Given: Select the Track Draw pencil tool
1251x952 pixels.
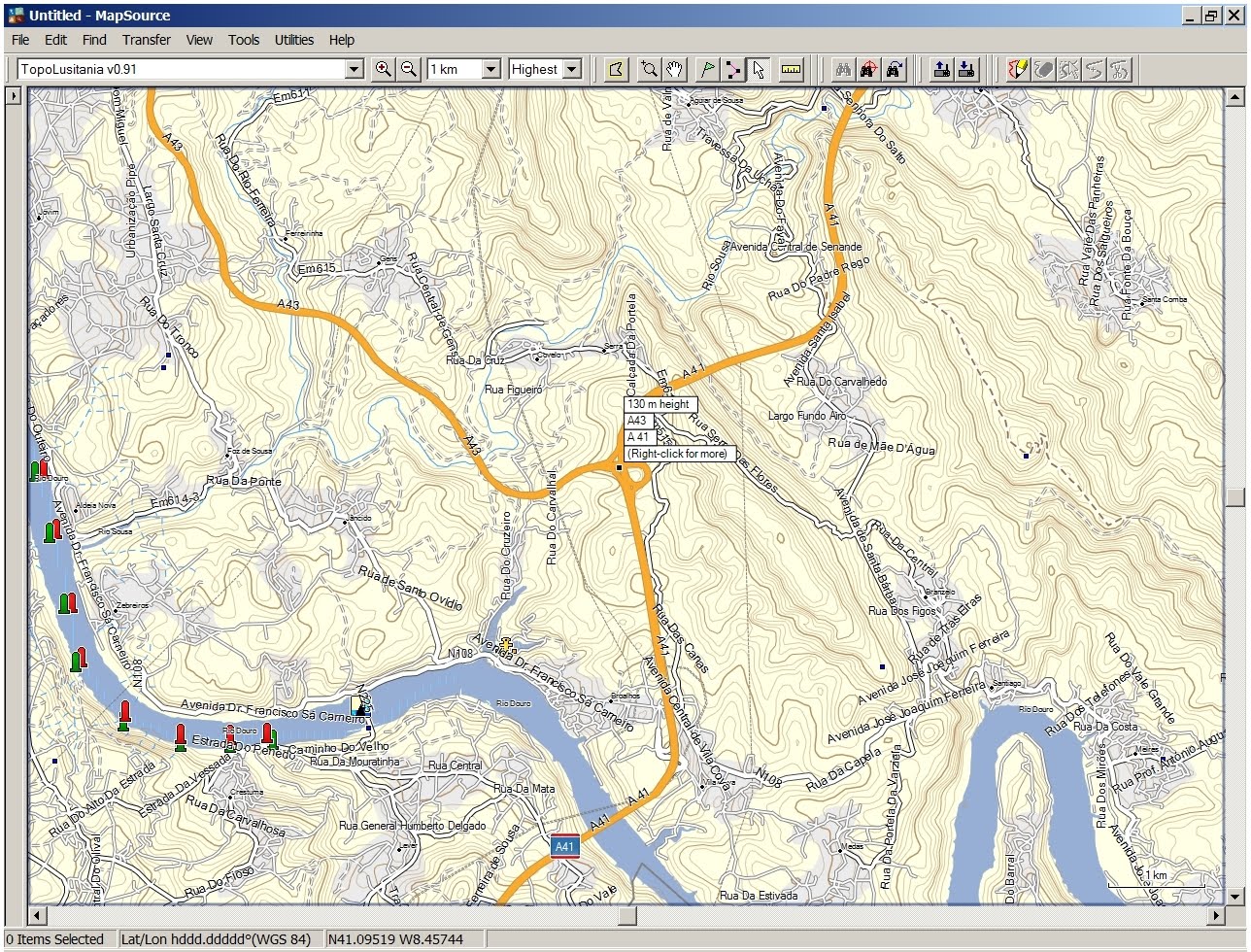Looking at the screenshot, I should coord(1017,69).
